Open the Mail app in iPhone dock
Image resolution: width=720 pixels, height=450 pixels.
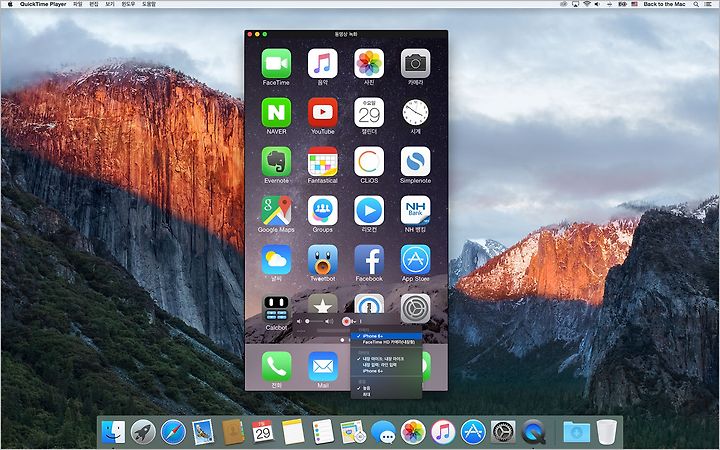322,366
